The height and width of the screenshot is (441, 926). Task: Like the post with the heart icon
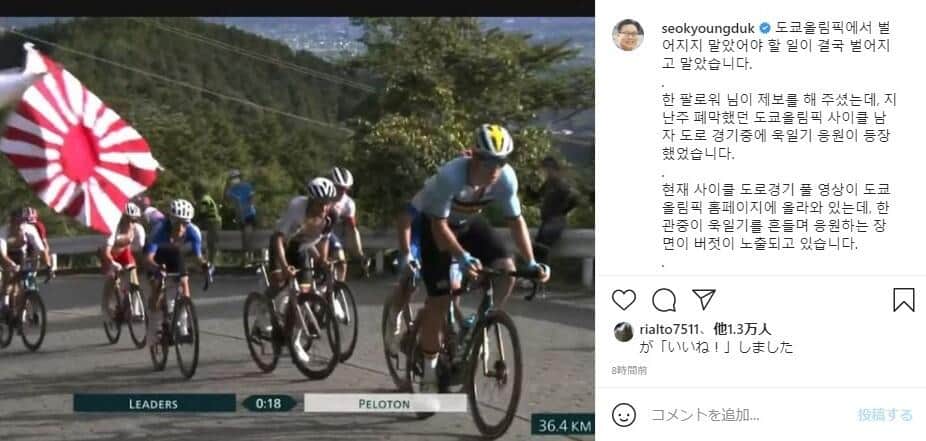[x=624, y=300]
